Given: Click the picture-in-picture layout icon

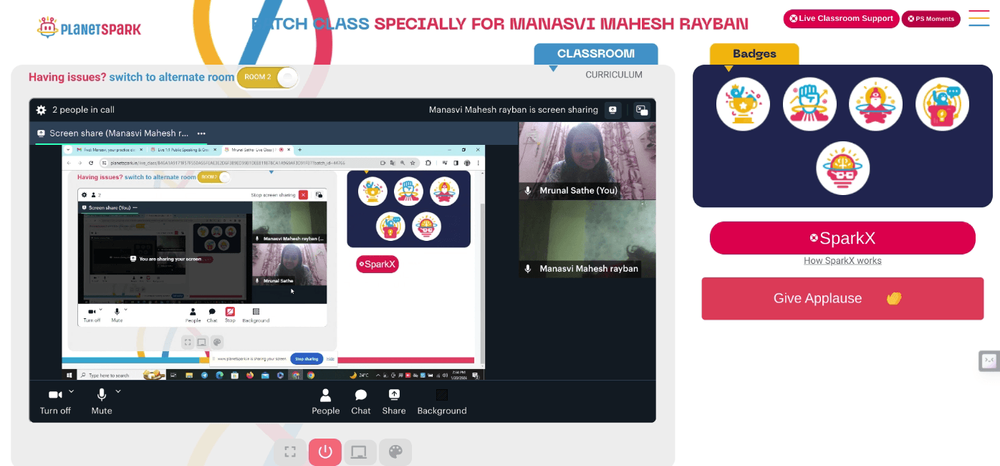Looking at the screenshot, I should click(642, 110).
